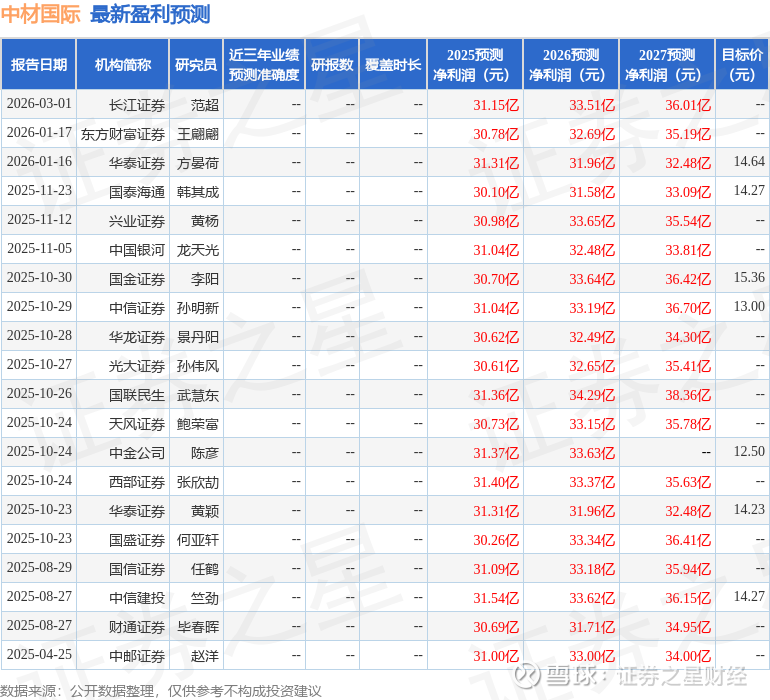770x700 pixels.
Task: Select the 2025预测净利润 column header
Action: pyautogui.click(x=475, y=65)
